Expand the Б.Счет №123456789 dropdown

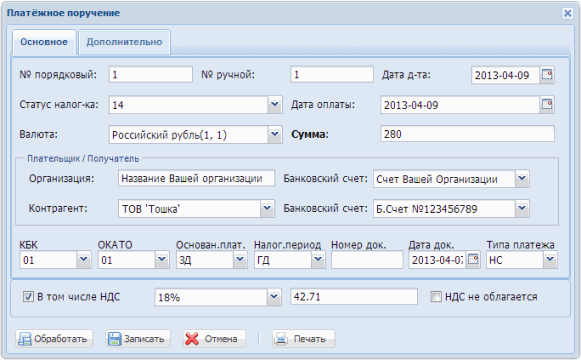(x=522, y=209)
